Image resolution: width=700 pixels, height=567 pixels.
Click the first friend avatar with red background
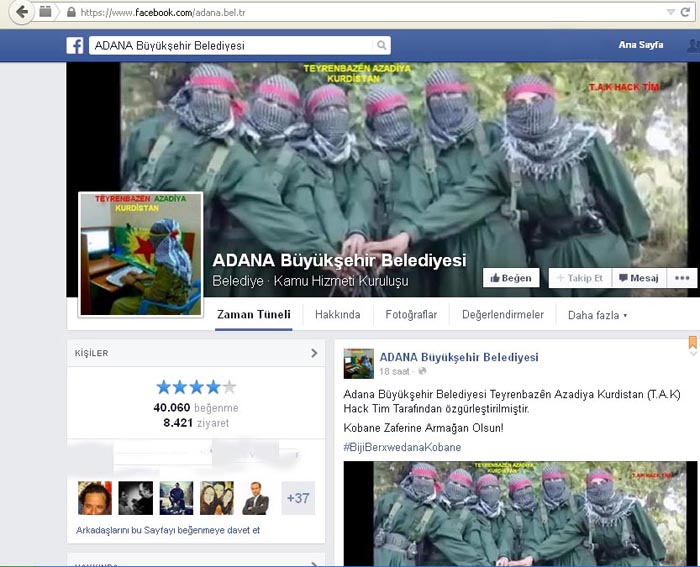click(x=95, y=498)
